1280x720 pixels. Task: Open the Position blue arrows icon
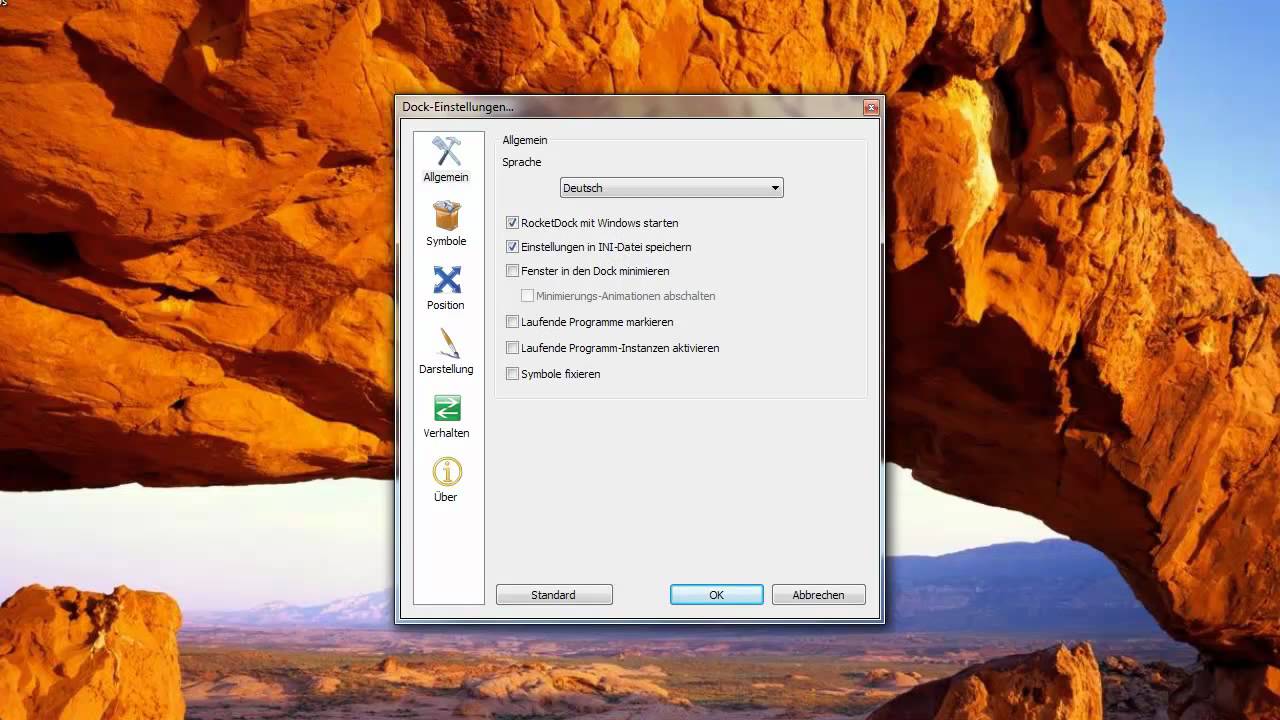pos(446,280)
